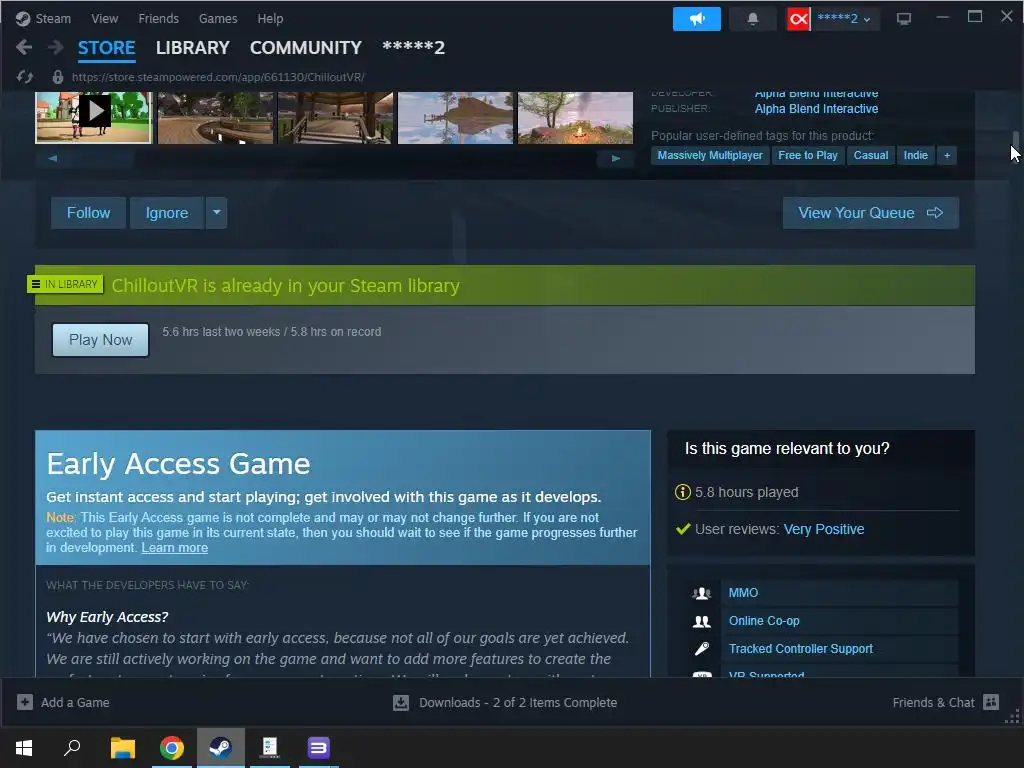
Task: Go forward with the right arrow
Action: [56, 47]
